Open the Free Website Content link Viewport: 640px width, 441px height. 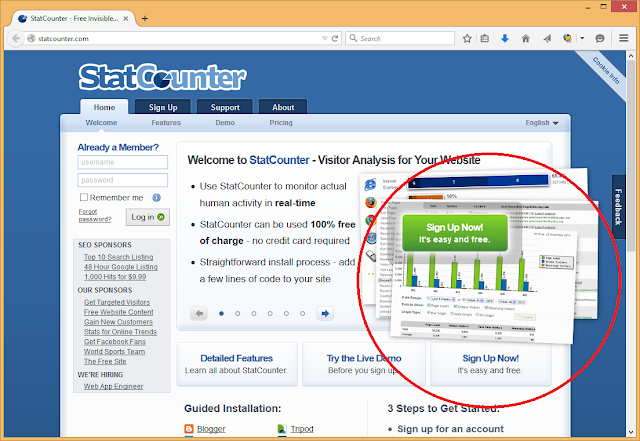[x=118, y=312]
